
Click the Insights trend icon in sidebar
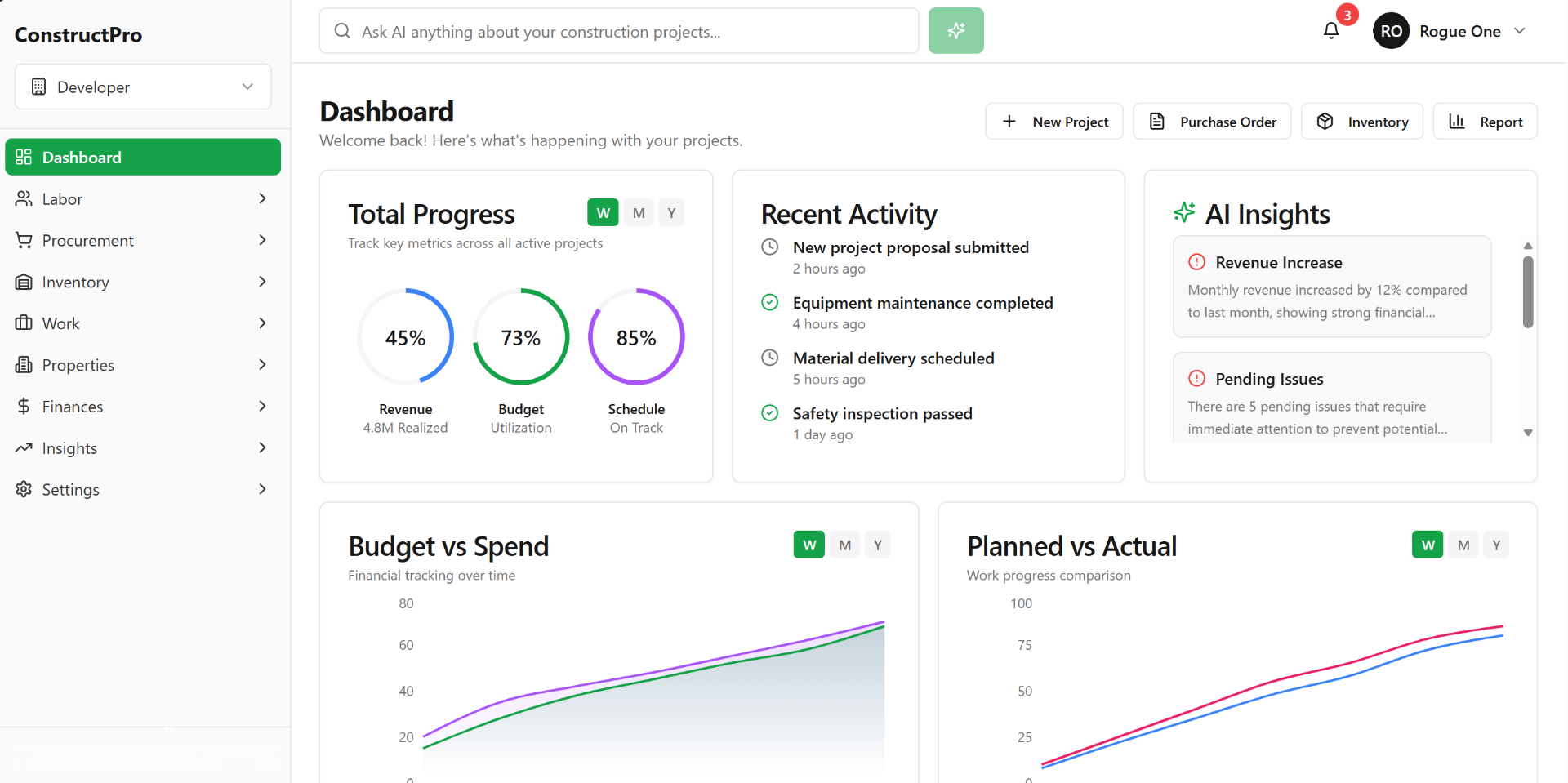tap(24, 447)
